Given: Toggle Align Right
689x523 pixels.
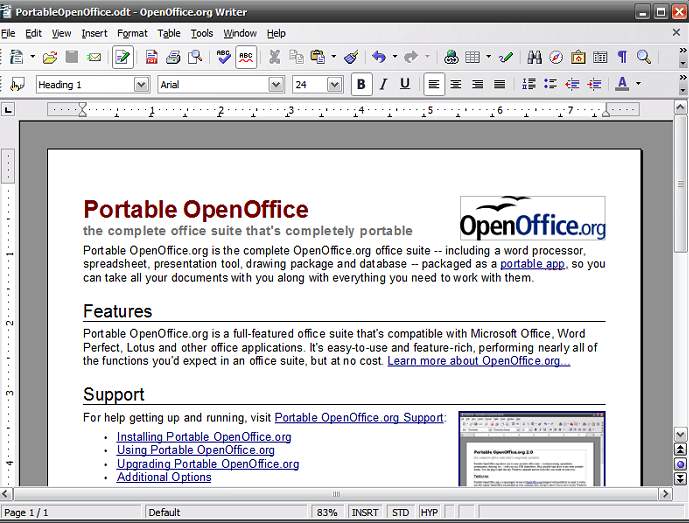Looking at the screenshot, I should point(478,84).
